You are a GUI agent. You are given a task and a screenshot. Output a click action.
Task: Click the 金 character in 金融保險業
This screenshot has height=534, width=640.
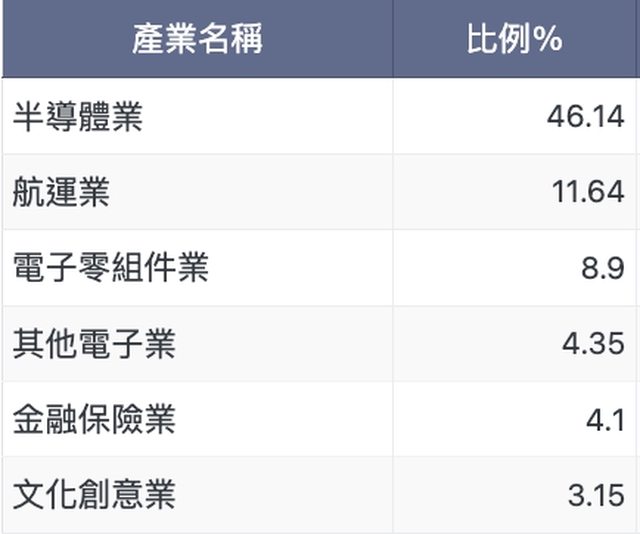click(x=29, y=419)
